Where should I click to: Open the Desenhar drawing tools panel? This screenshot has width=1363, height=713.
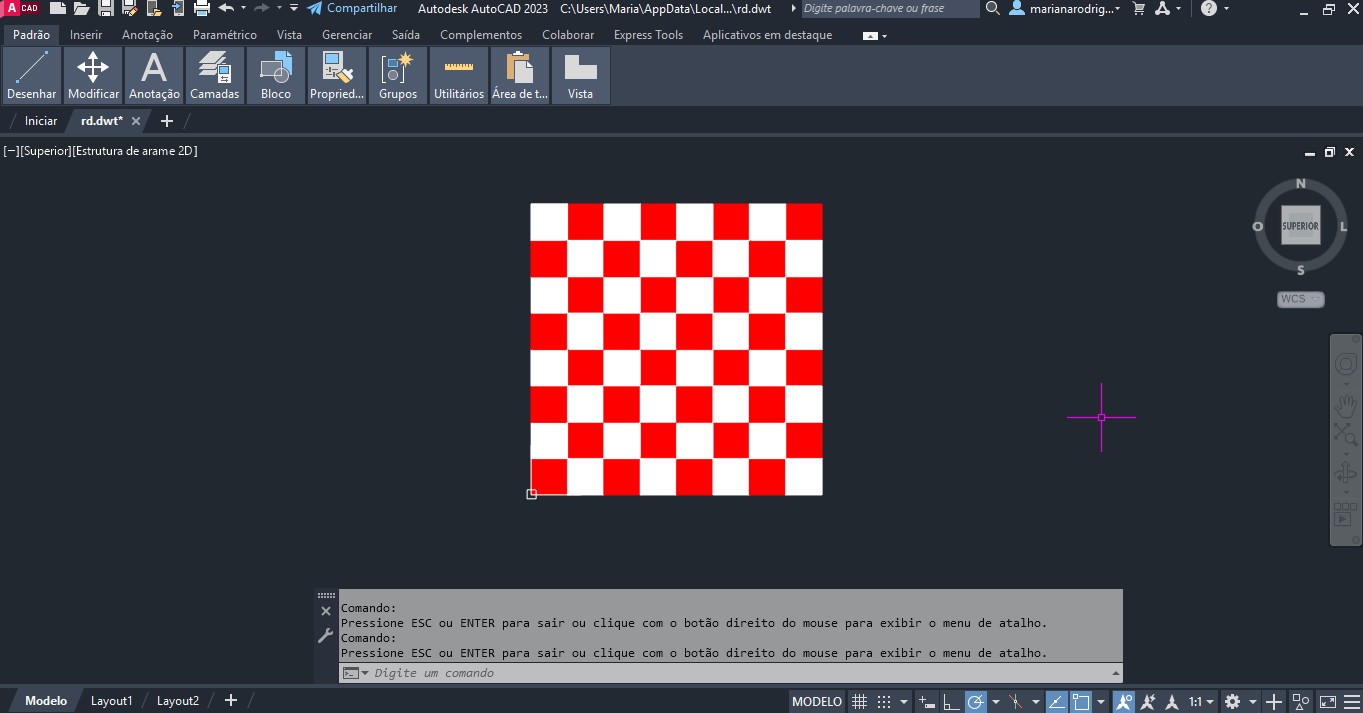coord(32,76)
